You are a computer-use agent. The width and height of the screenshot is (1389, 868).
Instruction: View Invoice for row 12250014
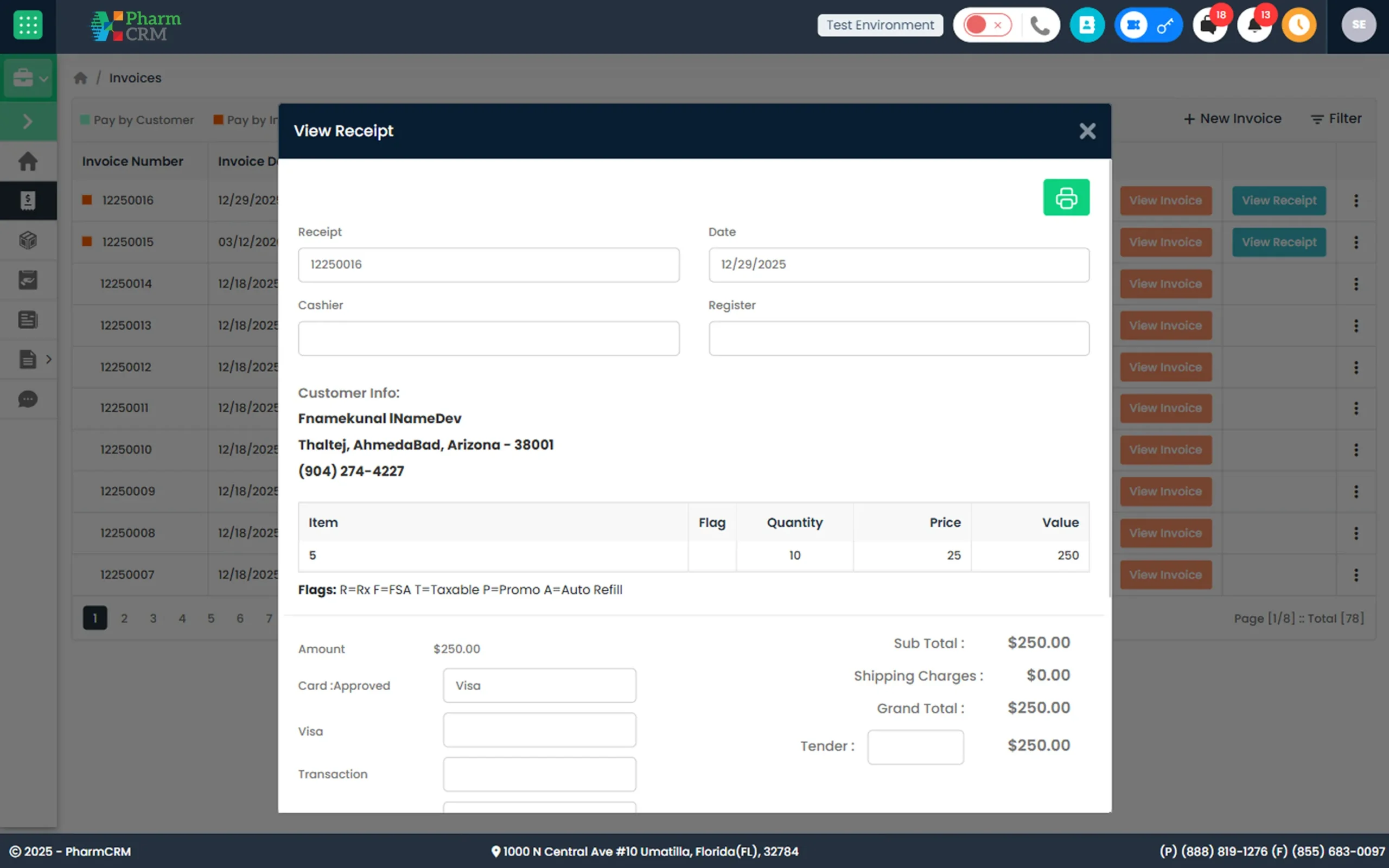[x=1165, y=284]
